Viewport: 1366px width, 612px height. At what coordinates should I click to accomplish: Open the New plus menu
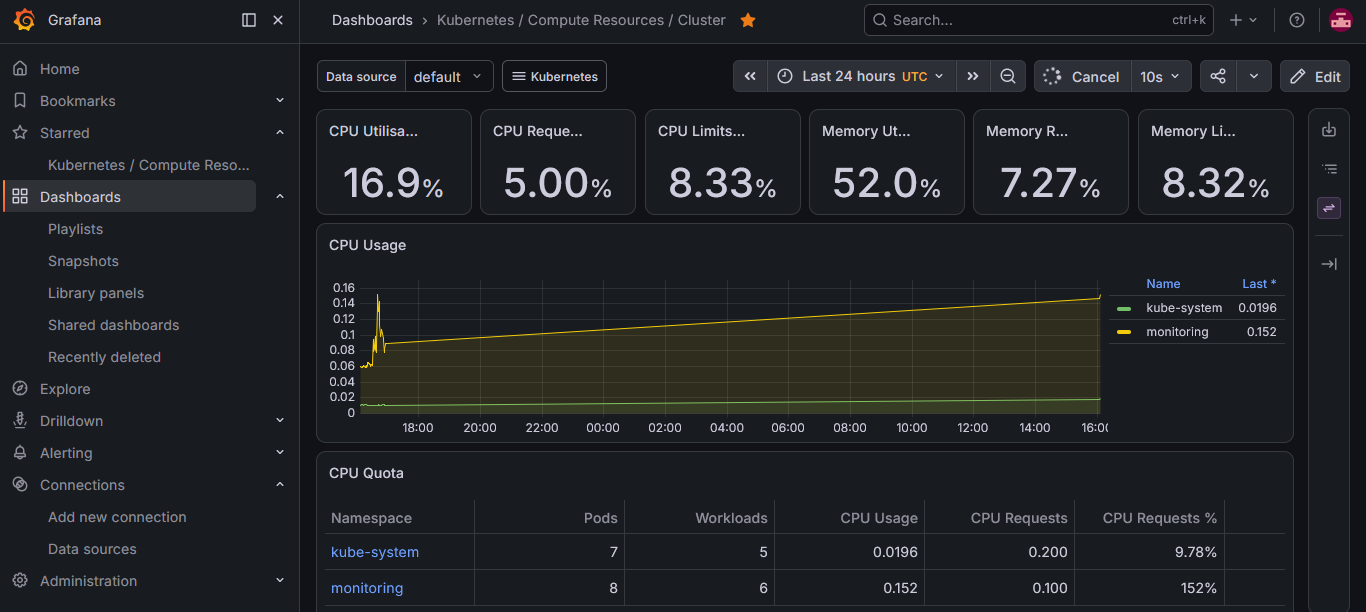(1243, 20)
